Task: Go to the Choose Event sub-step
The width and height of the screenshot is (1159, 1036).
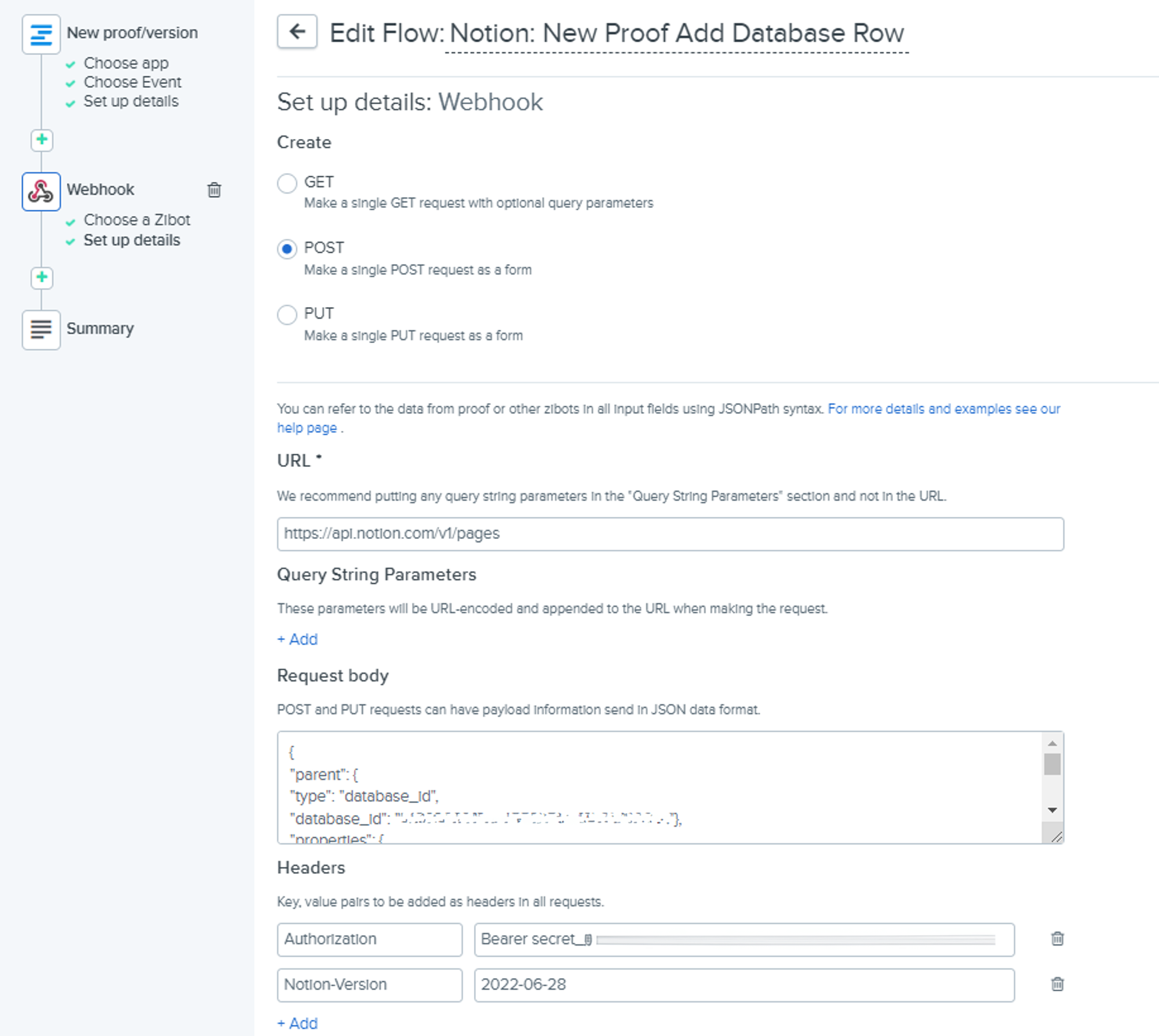Action: (132, 82)
